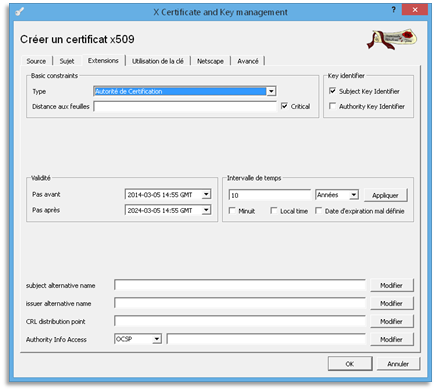Open the OCSP access method dropdown
435x391 pixels.
(157, 339)
